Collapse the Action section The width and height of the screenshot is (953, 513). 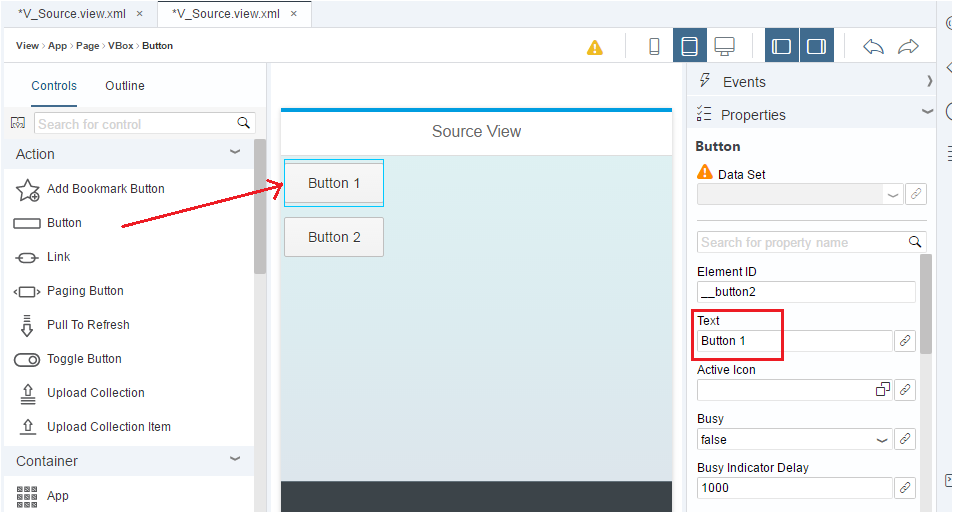(235, 152)
